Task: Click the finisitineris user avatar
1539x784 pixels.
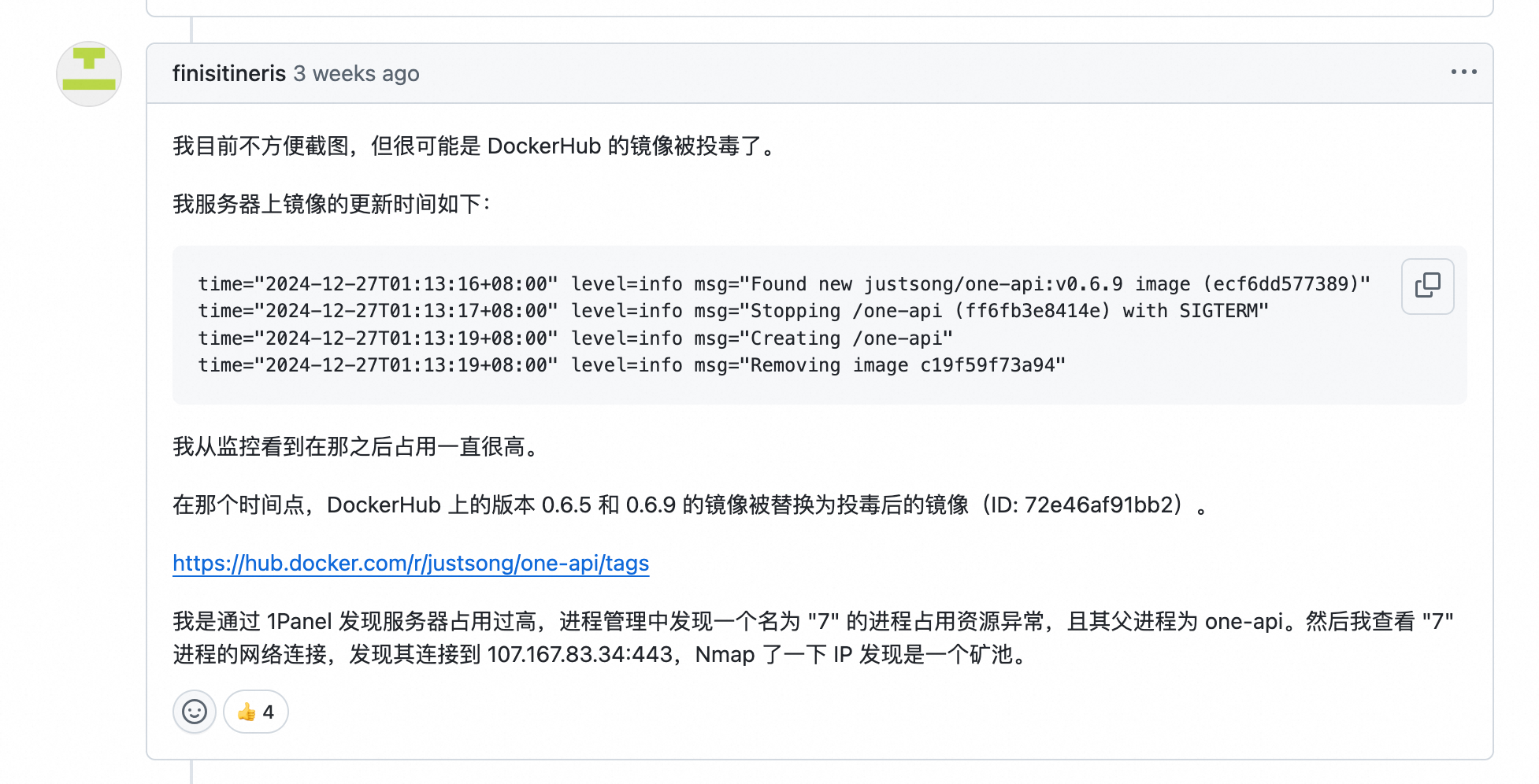Action: coord(89,74)
